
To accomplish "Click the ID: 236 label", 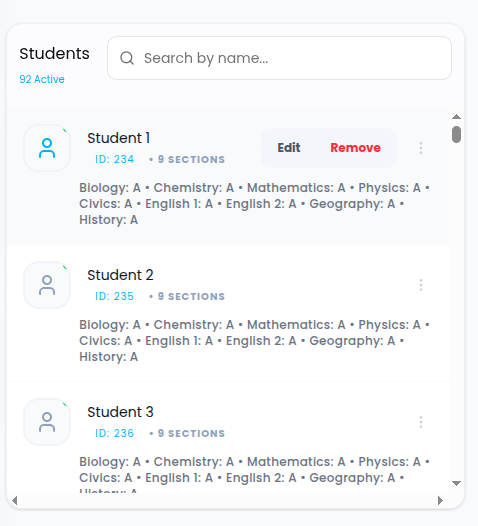I will 114,433.
